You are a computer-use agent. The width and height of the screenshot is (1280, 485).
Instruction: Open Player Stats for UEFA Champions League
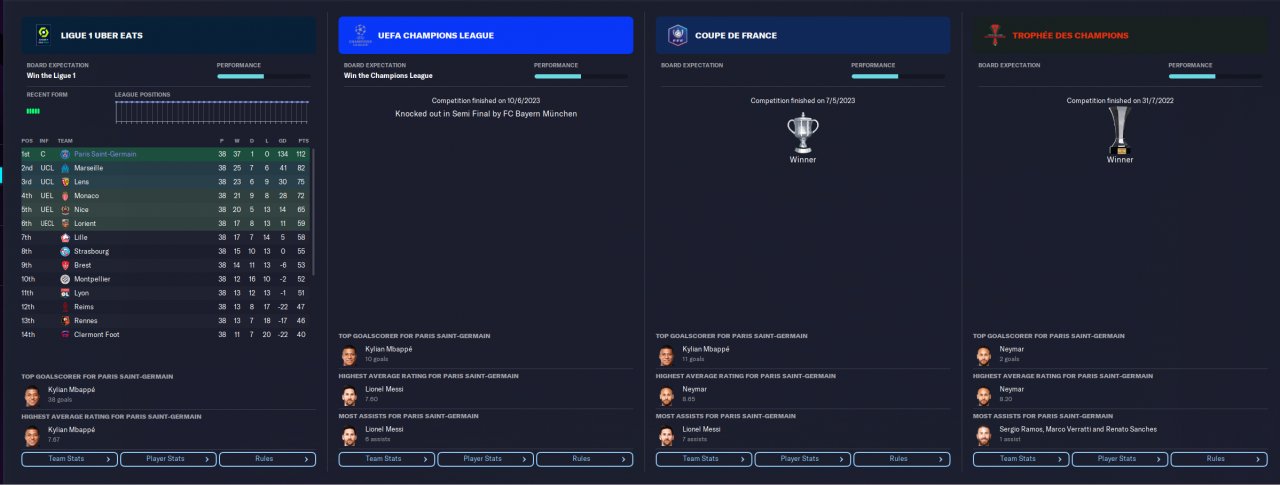pos(484,459)
